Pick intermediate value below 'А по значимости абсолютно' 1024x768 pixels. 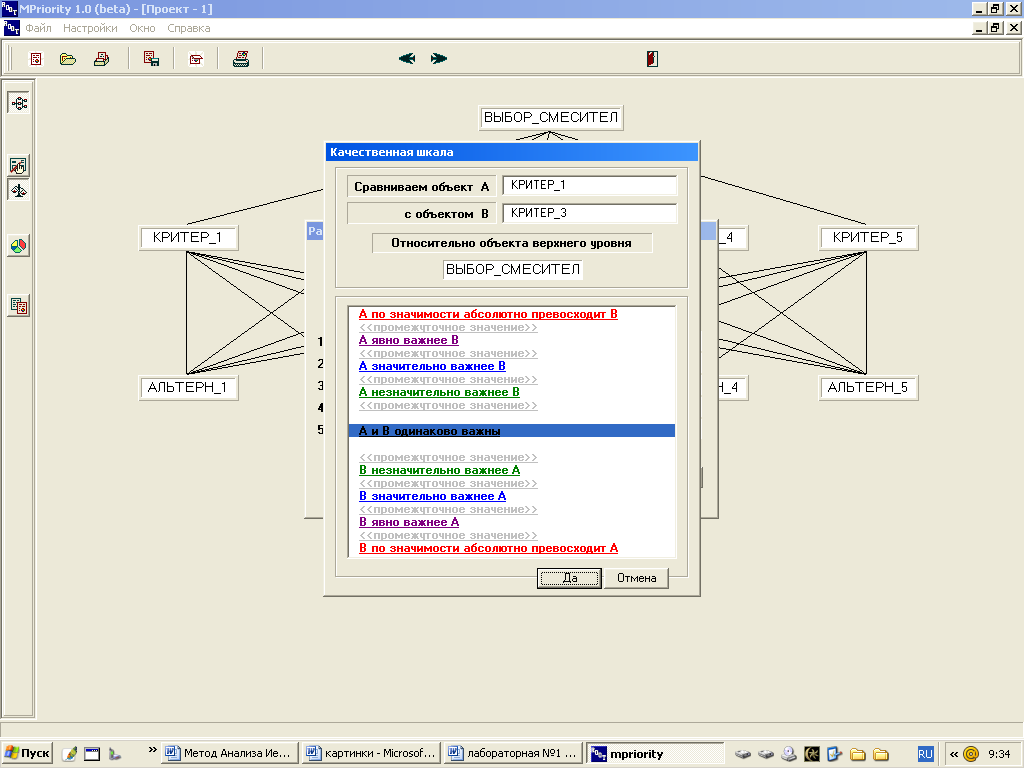448,327
